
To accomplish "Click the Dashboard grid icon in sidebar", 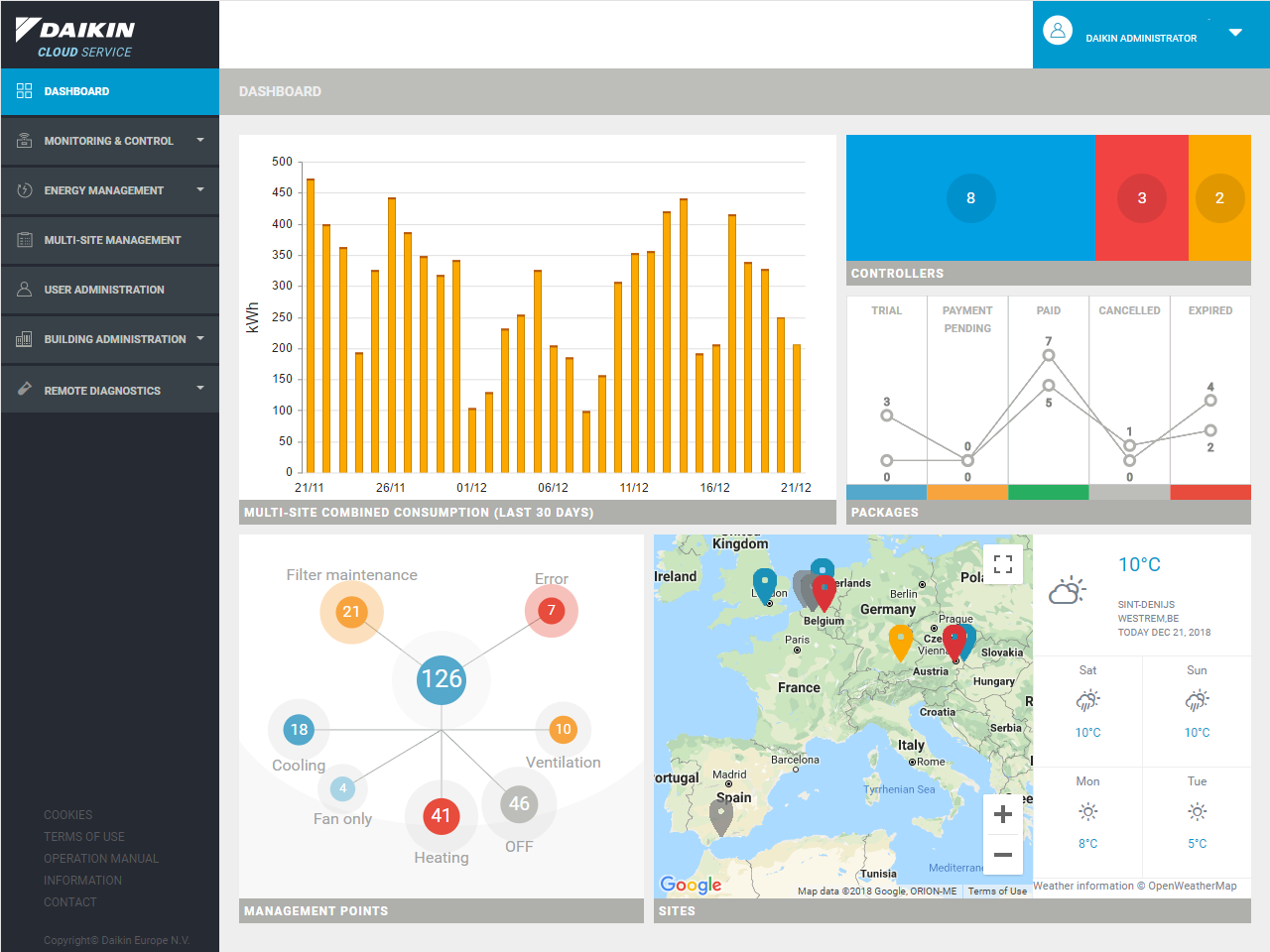I will point(25,91).
